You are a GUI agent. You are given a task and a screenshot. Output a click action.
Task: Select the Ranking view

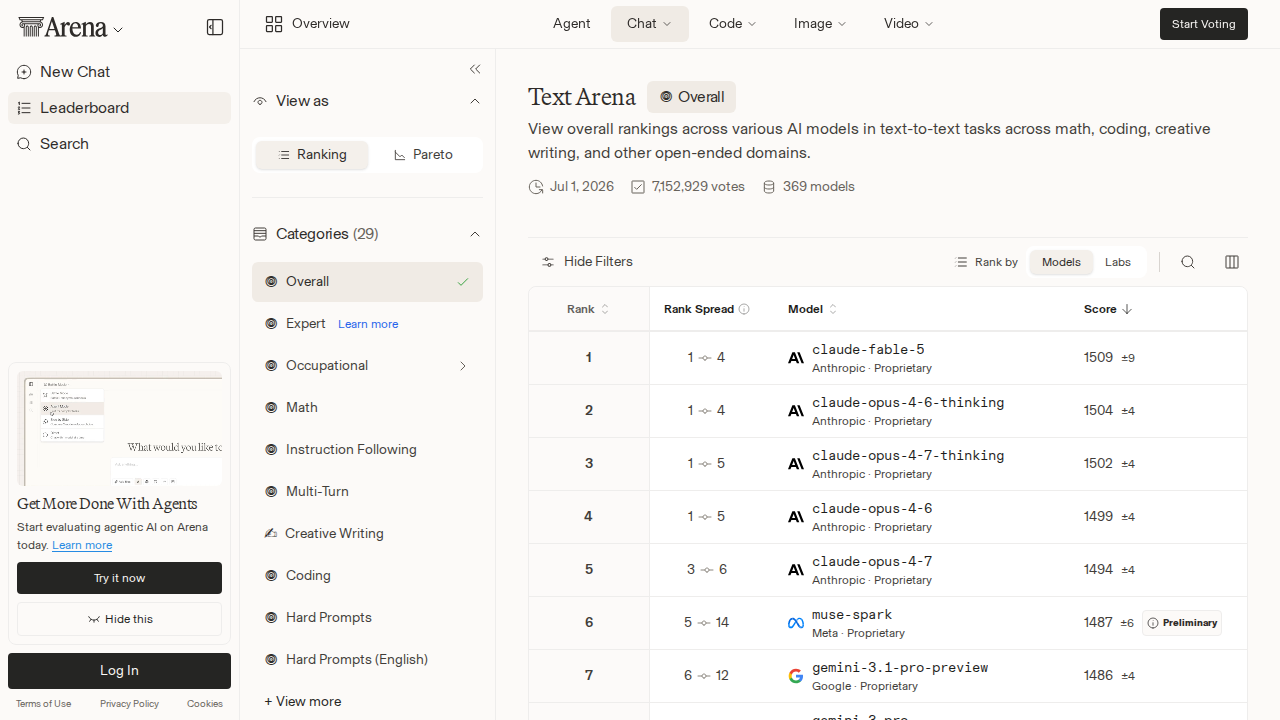click(x=312, y=155)
